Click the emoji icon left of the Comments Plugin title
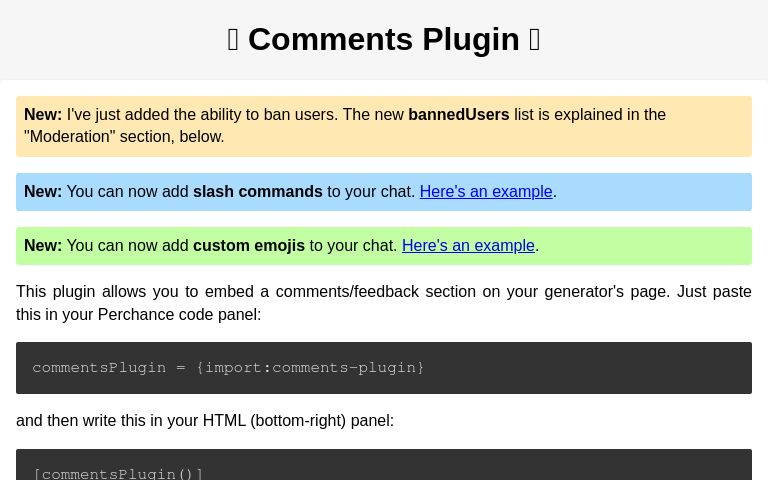The height and width of the screenshot is (480, 768). (x=233, y=39)
